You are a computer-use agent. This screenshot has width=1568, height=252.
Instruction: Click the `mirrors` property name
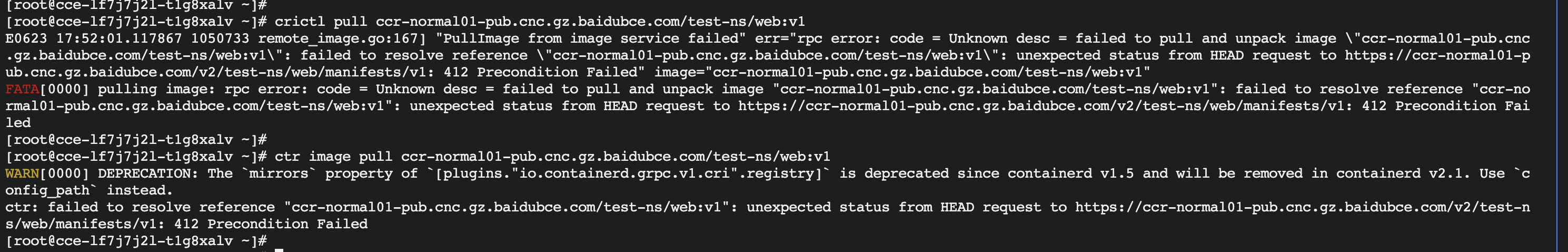(x=280, y=173)
